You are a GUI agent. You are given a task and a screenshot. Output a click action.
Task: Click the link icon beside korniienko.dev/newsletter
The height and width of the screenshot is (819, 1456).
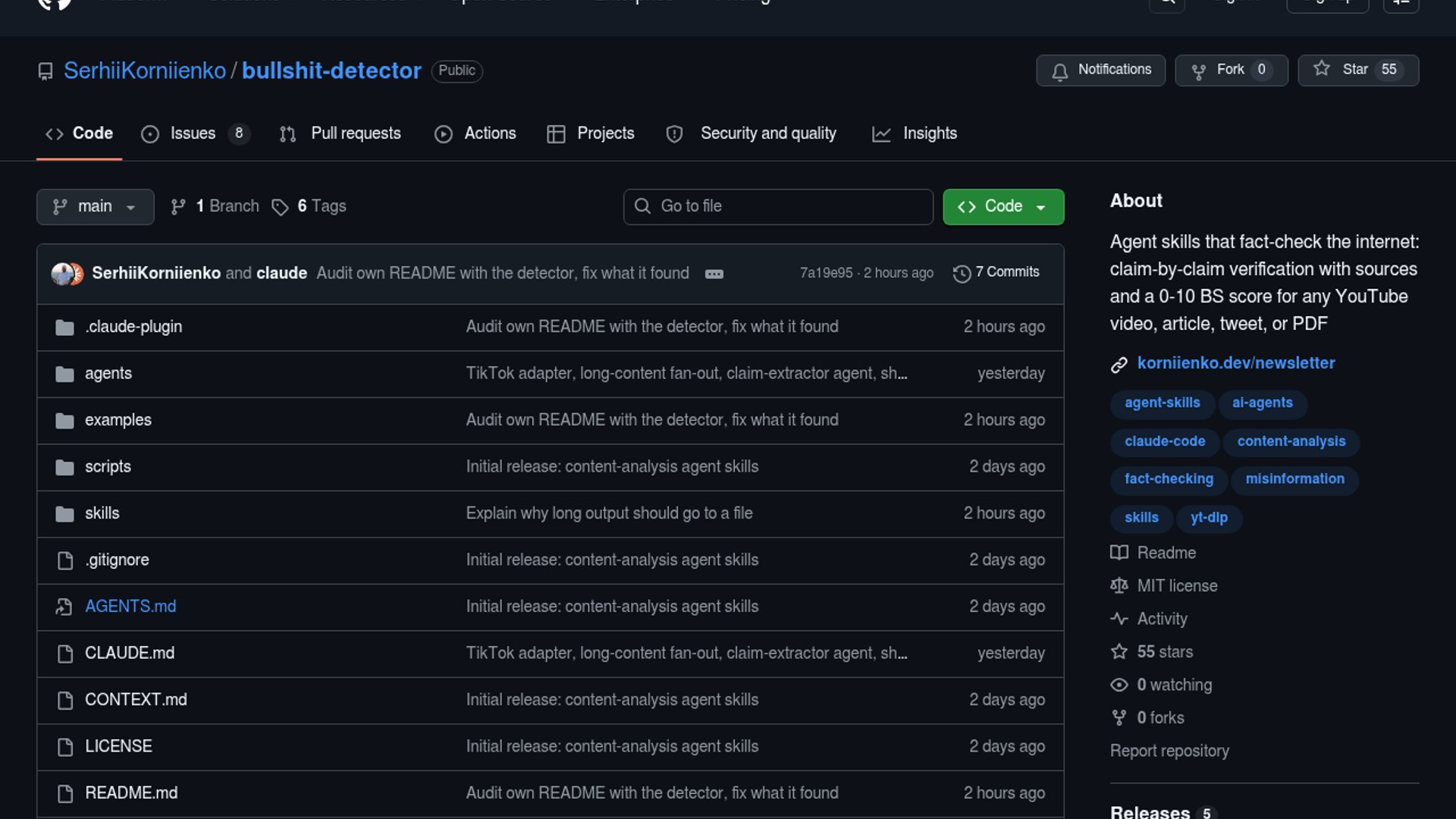(1119, 364)
